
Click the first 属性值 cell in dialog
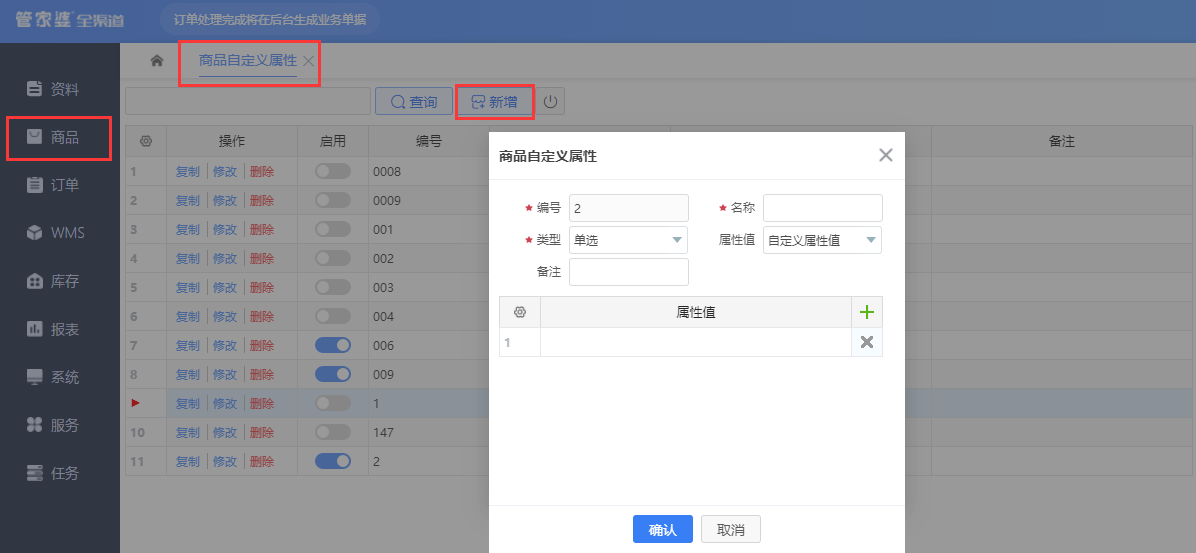point(696,342)
